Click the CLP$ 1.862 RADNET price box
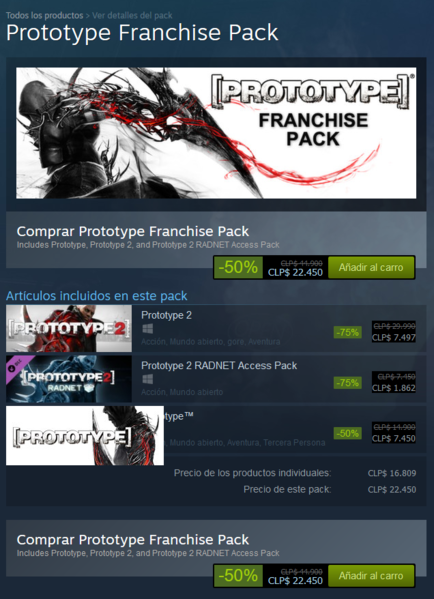434x599 pixels. pos(394,383)
